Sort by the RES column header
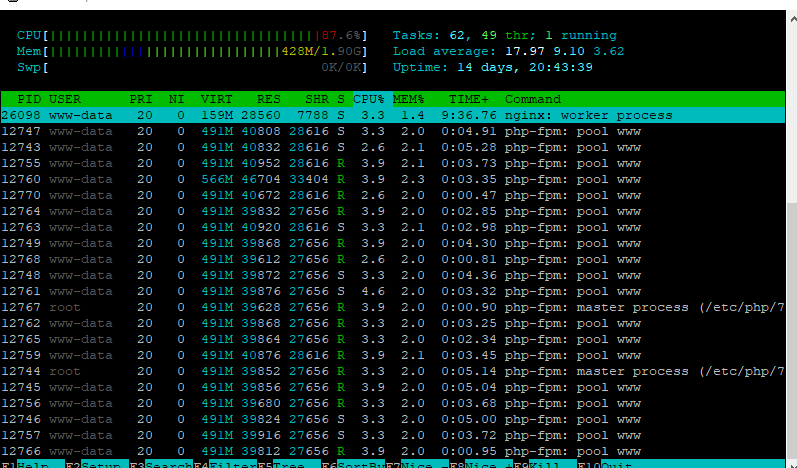Image resolution: width=797 pixels, height=468 pixels. tap(270, 99)
